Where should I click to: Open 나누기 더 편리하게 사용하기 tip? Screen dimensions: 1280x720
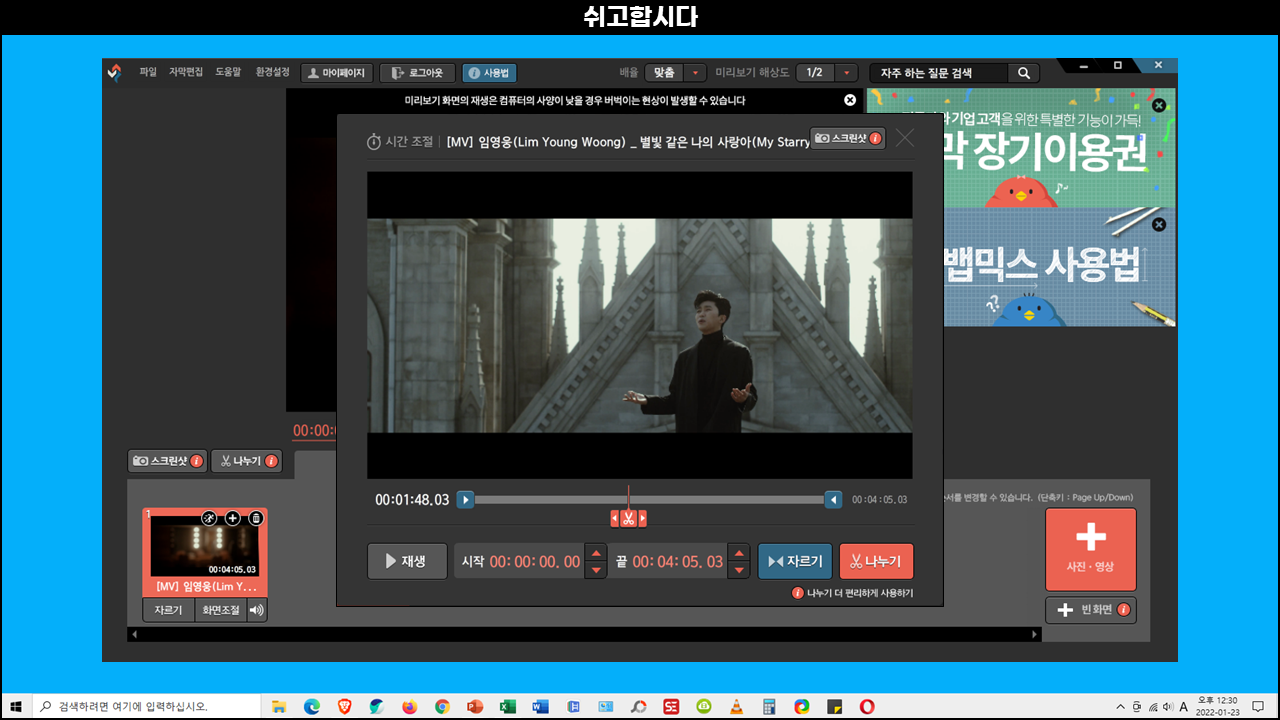[853, 593]
